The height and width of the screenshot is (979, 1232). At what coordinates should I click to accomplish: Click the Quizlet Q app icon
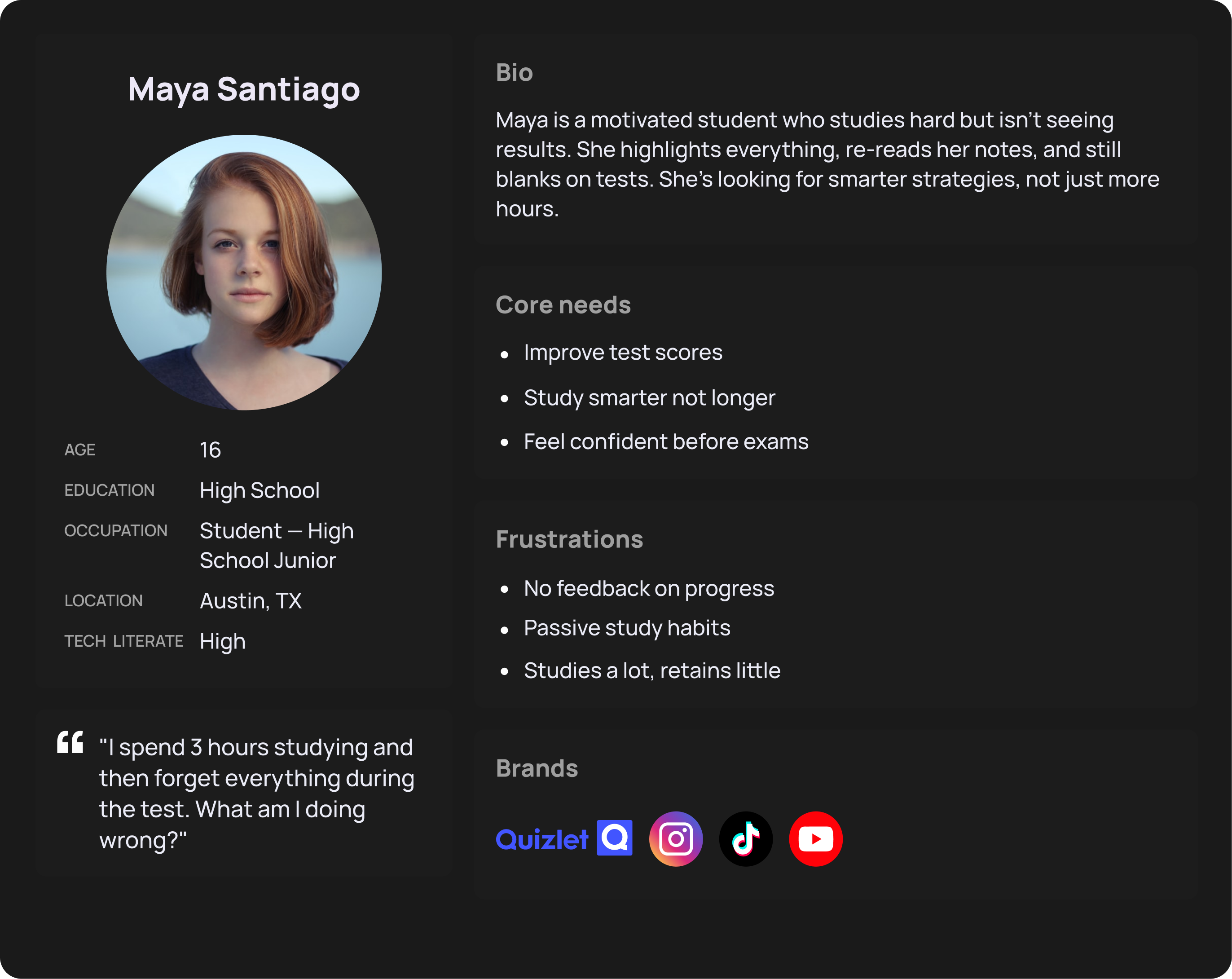pos(614,838)
